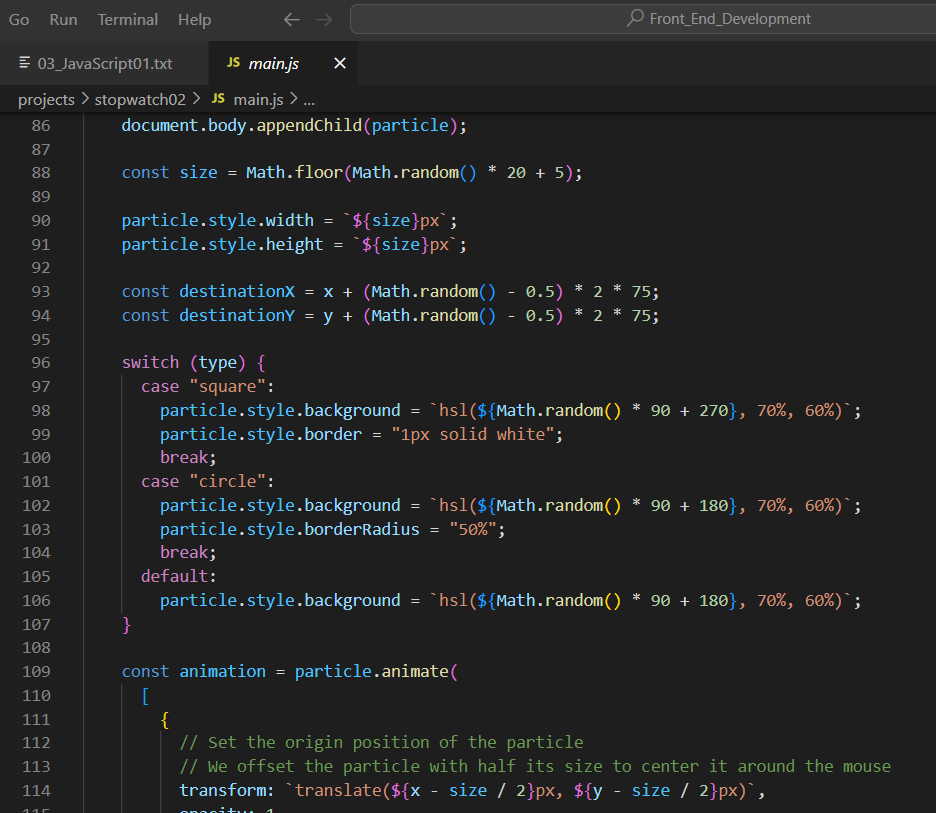Click the animation variable on line 109
The image size is (936, 813).
tap(223, 672)
